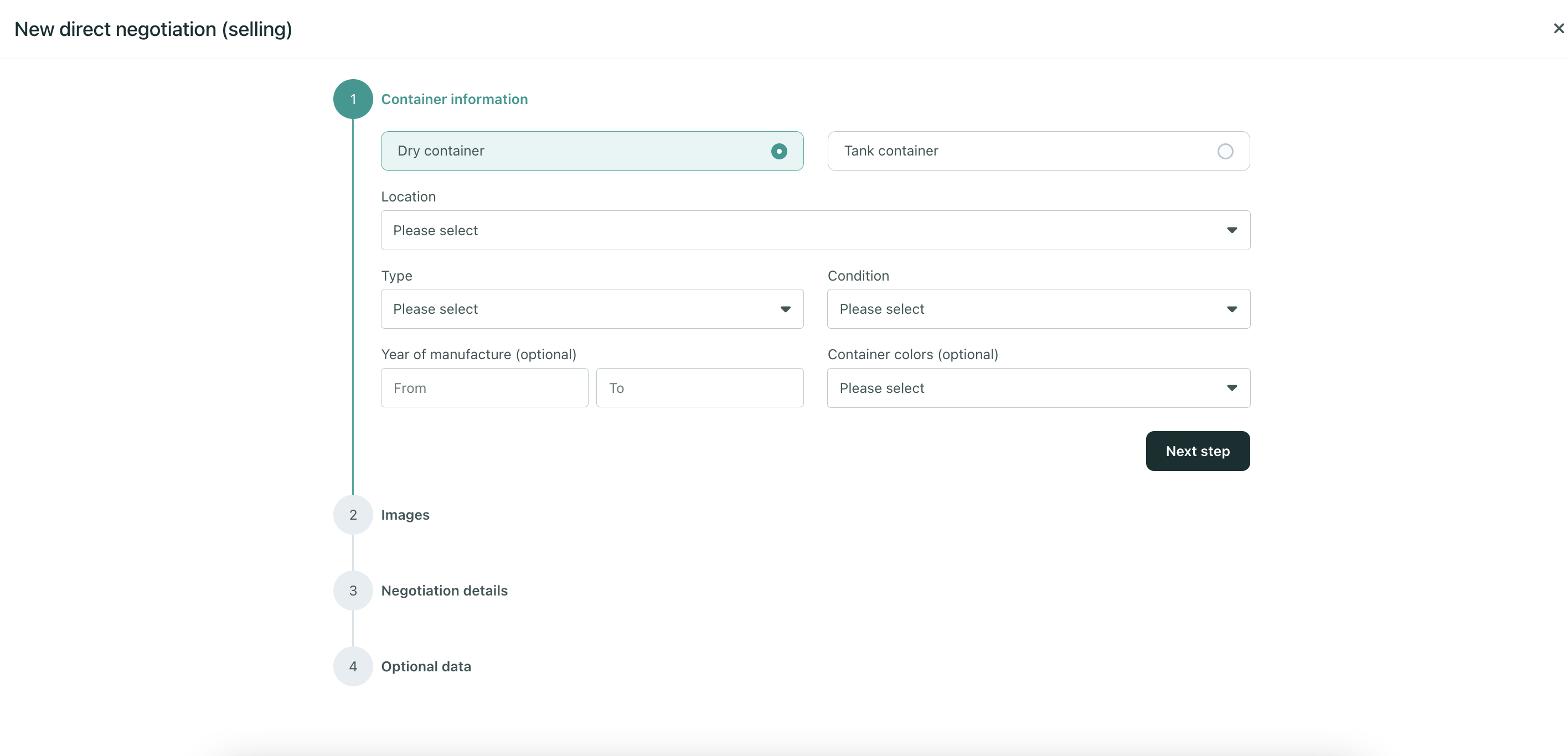Click the Negotiation details step title
1568x756 pixels.
coord(445,591)
